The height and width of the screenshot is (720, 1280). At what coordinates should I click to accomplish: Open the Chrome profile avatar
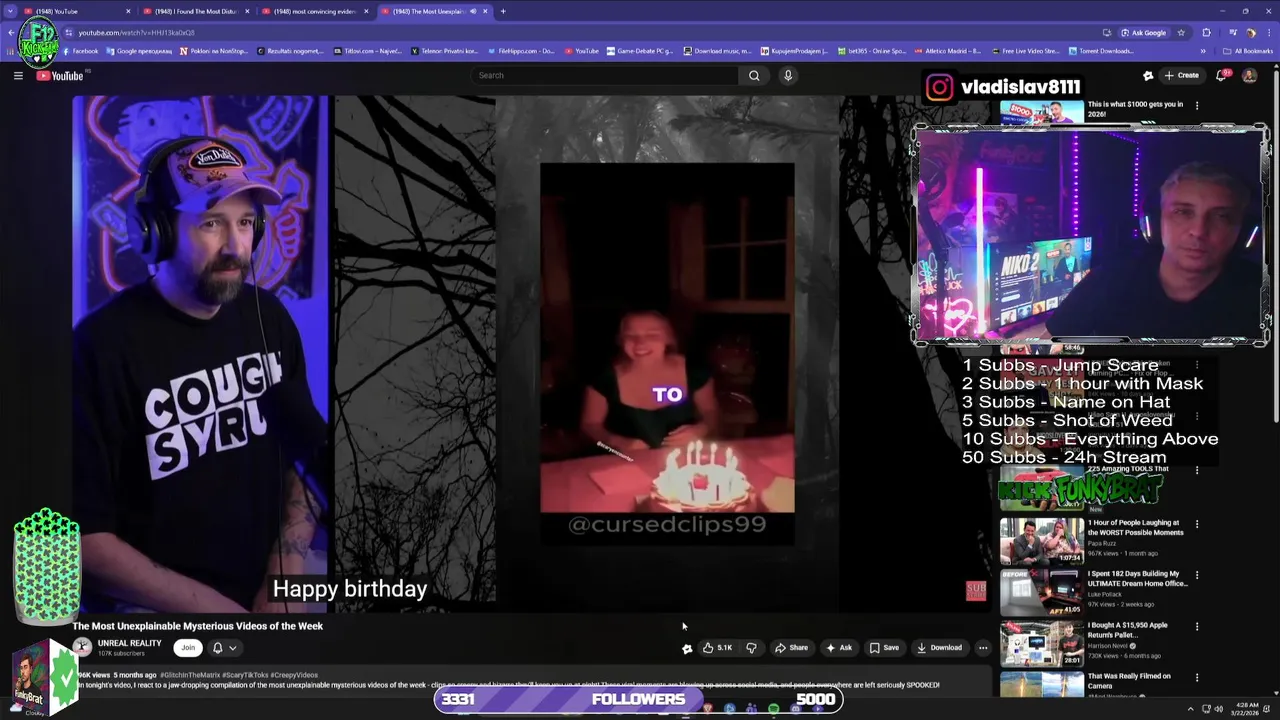pyautogui.click(x=1251, y=32)
